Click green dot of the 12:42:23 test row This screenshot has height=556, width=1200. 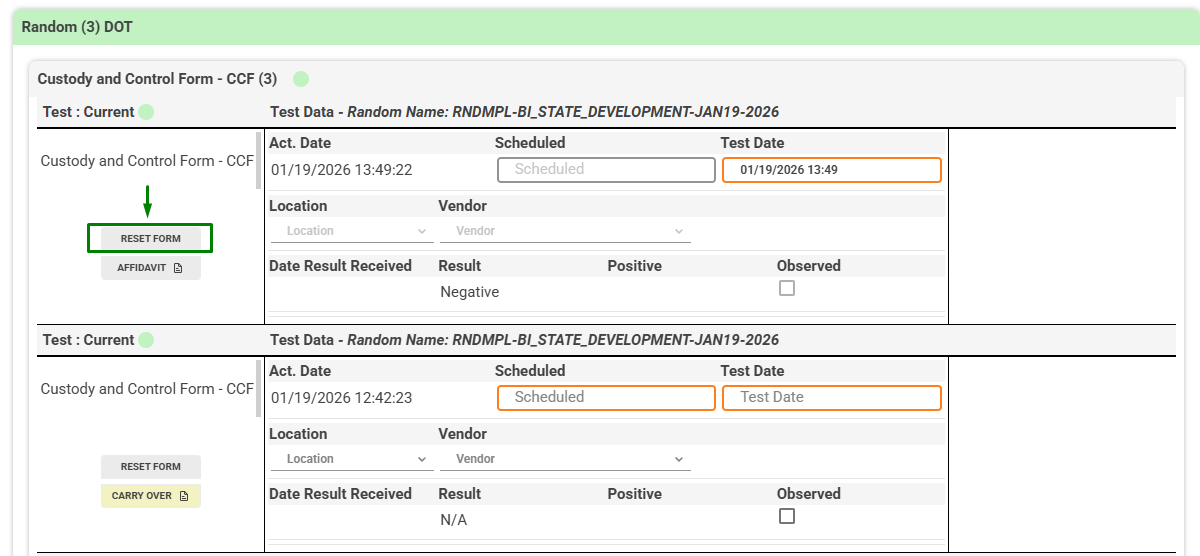tap(146, 340)
